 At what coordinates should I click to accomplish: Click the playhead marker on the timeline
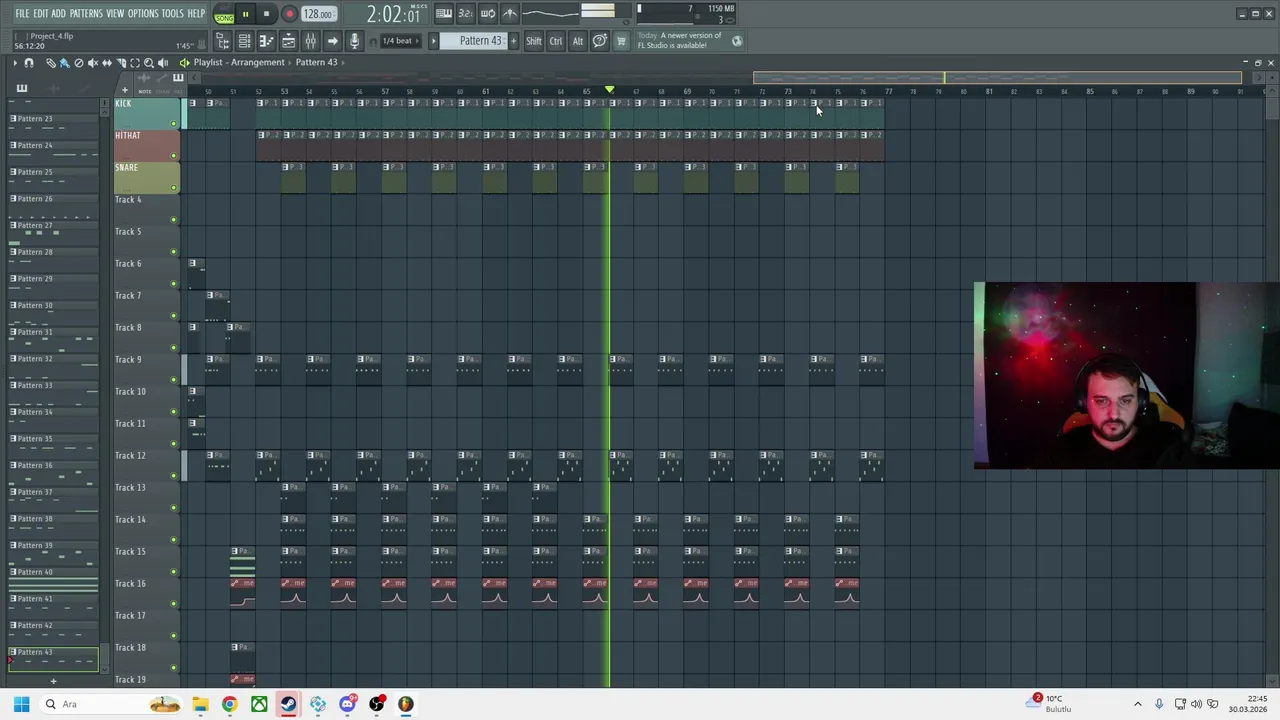click(x=610, y=90)
